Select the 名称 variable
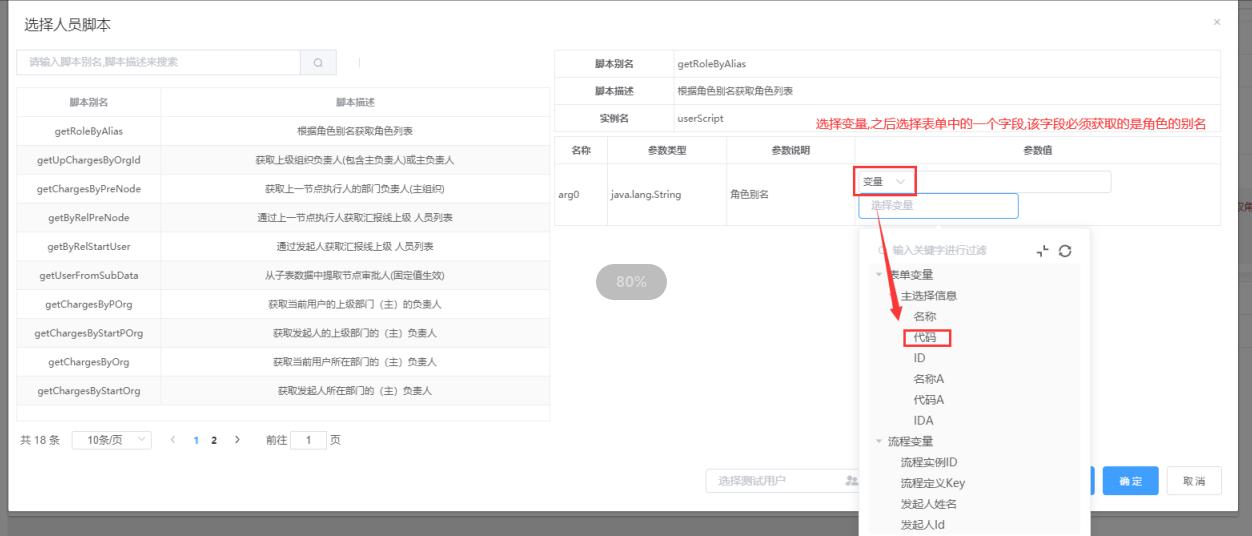 pos(925,316)
